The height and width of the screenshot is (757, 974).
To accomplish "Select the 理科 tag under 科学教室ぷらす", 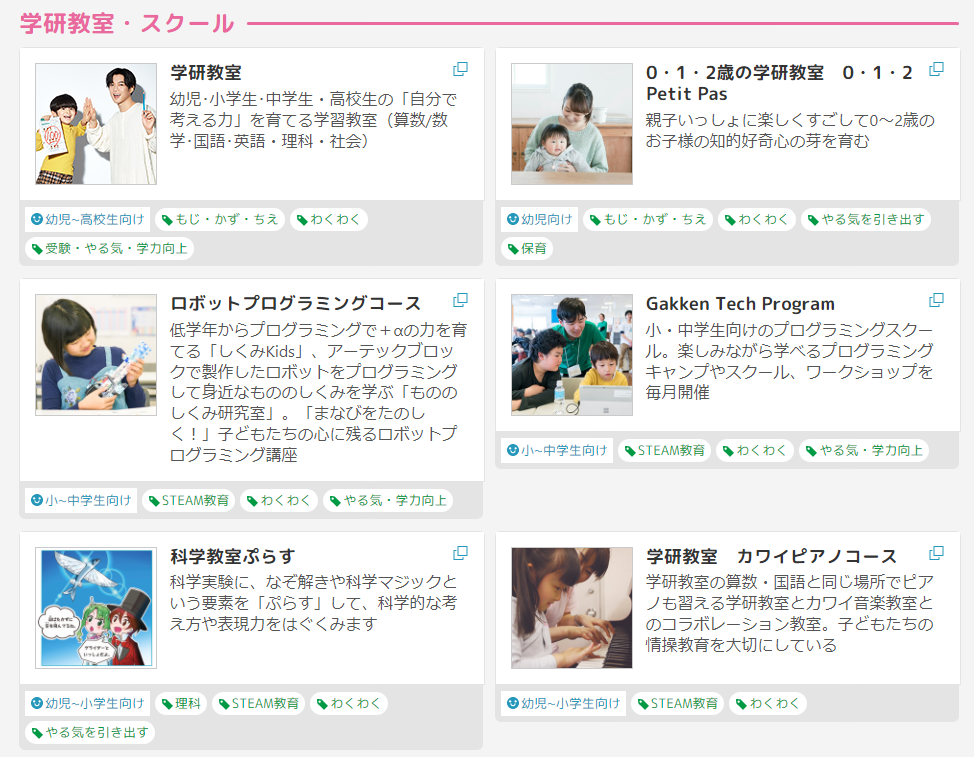I will (x=181, y=703).
